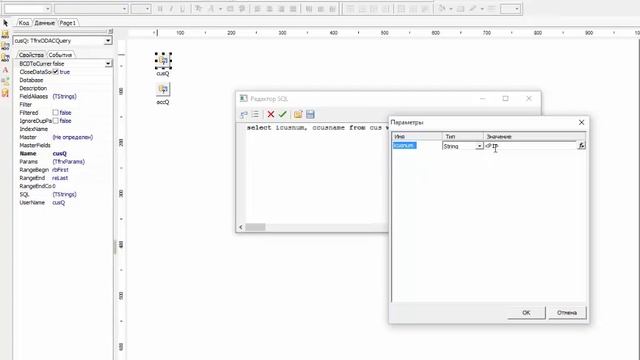
Task: Select the Master property value
Action: tap(73, 137)
